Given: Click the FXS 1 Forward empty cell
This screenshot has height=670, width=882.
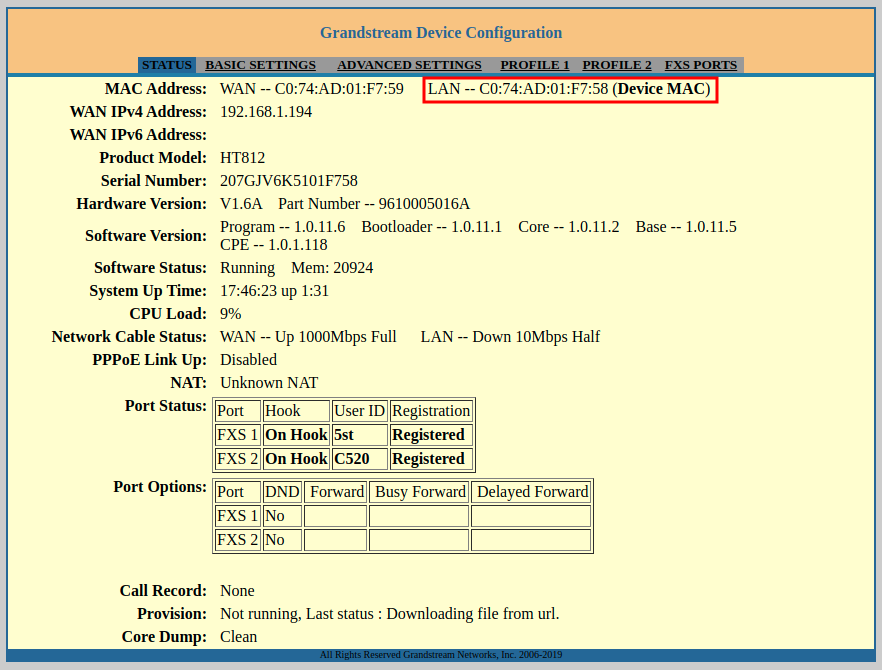Looking at the screenshot, I should [x=335, y=516].
